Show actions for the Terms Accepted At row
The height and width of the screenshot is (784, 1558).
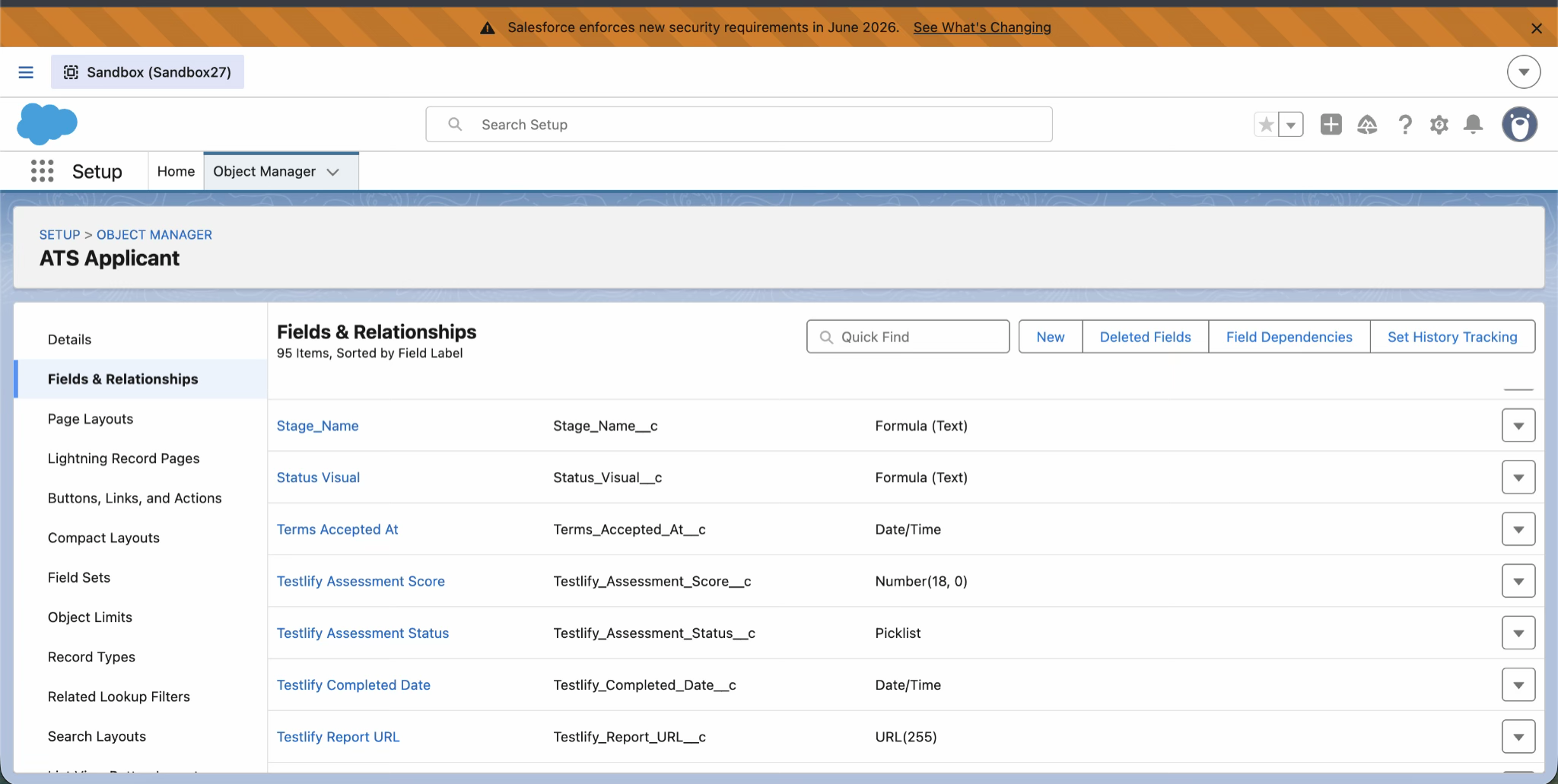1518,529
